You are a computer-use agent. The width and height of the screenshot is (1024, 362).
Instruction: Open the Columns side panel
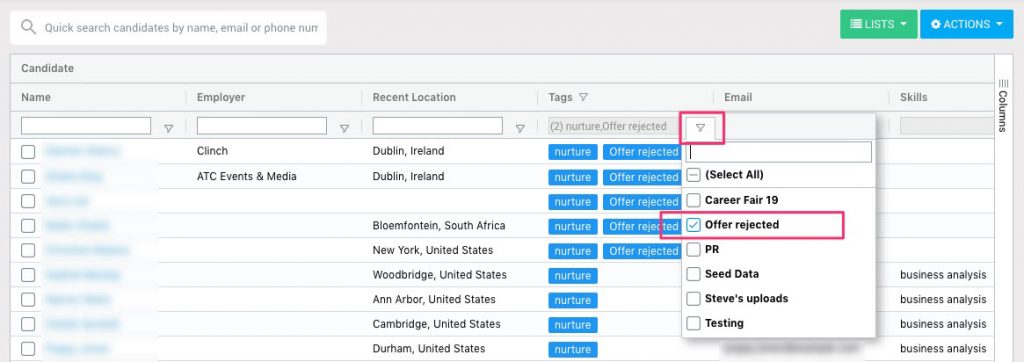tap(1003, 105)
